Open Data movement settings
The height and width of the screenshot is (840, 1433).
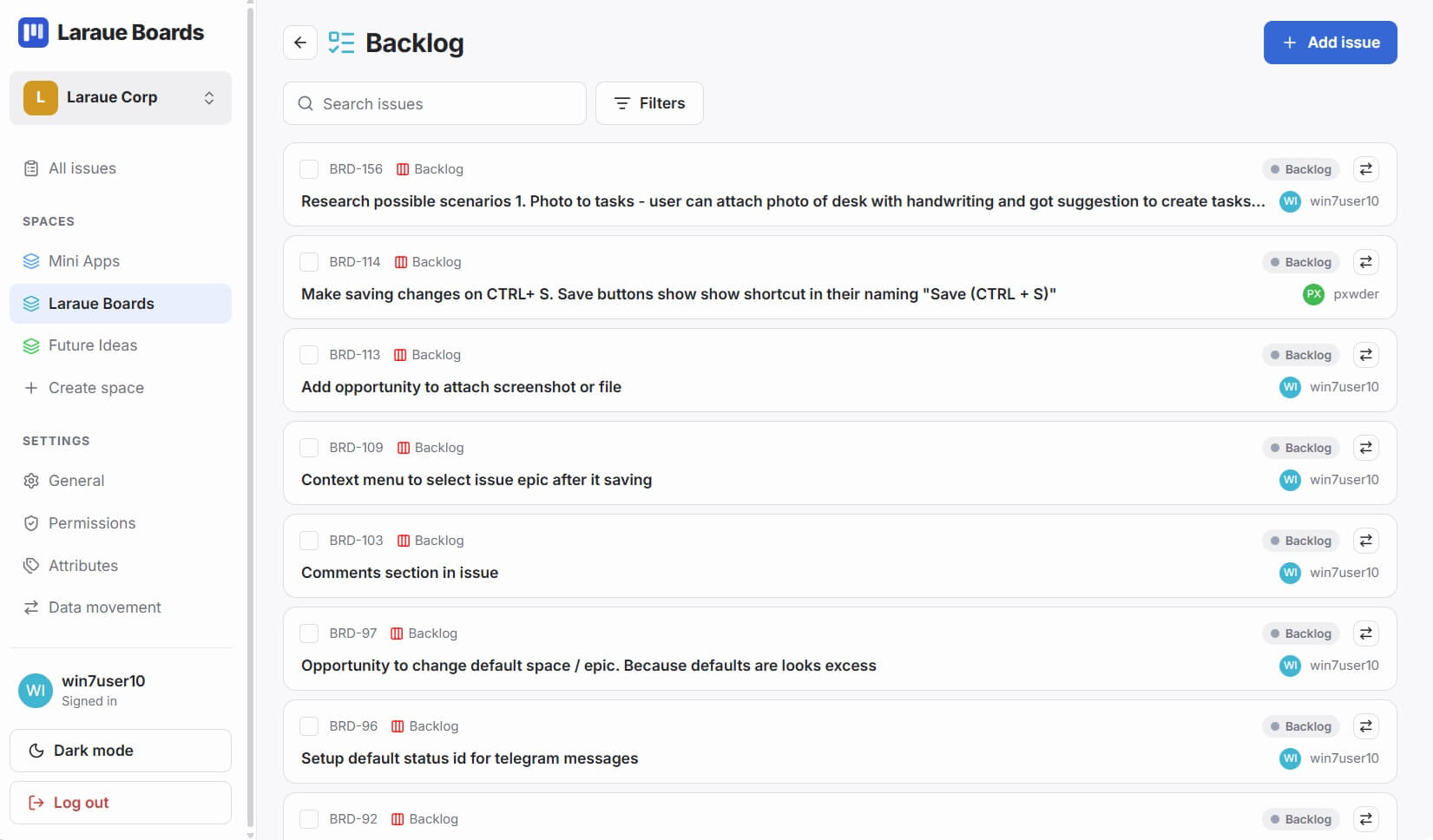click(x=121, y=607)
